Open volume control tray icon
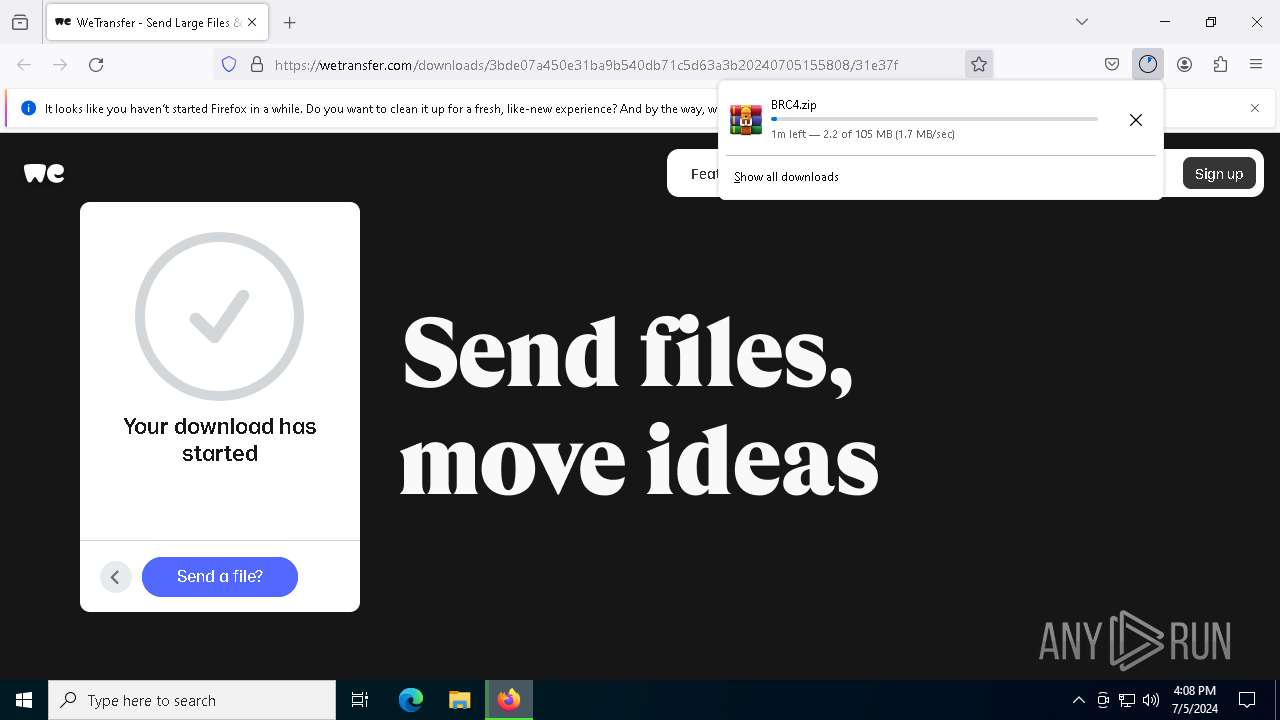Viewport: 1280px width, 720px height. click(x=1151, y=700)
